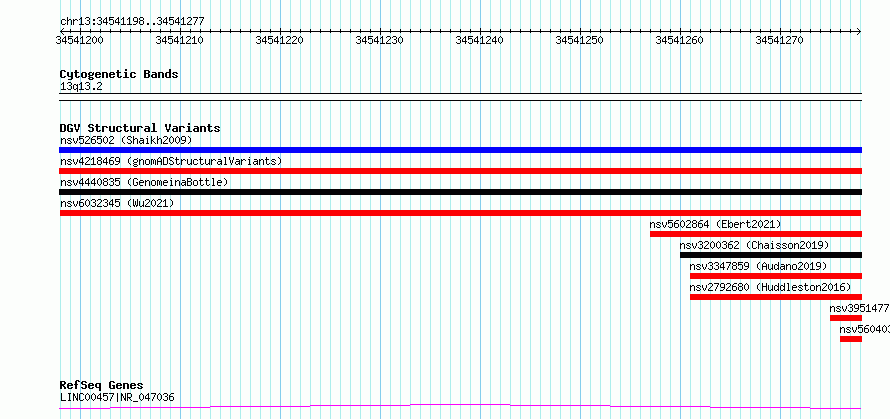The height and width of the screenshot is (419, 890).
Task: Click the red bar under nsv2792680
Action: click(x=776, y=297)
